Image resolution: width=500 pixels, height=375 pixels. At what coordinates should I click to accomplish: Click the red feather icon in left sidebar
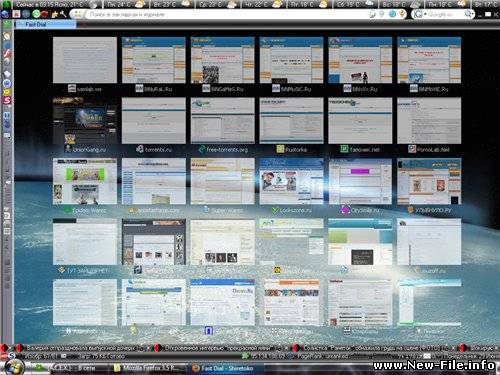pos(7,54)
